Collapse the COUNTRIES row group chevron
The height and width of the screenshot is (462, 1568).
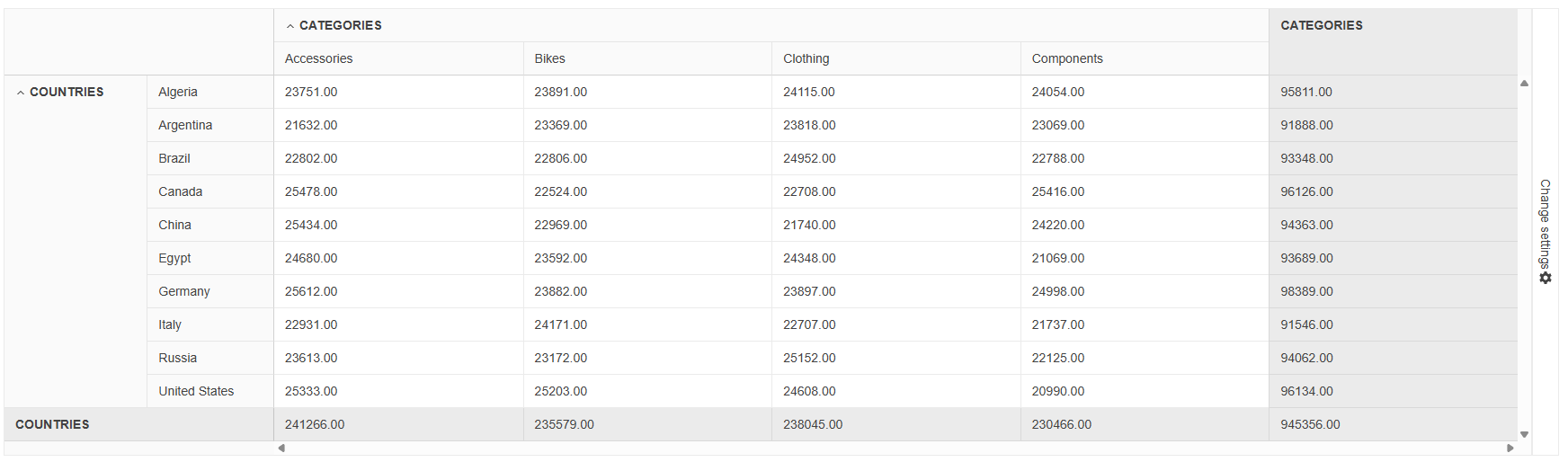point(21,93)
